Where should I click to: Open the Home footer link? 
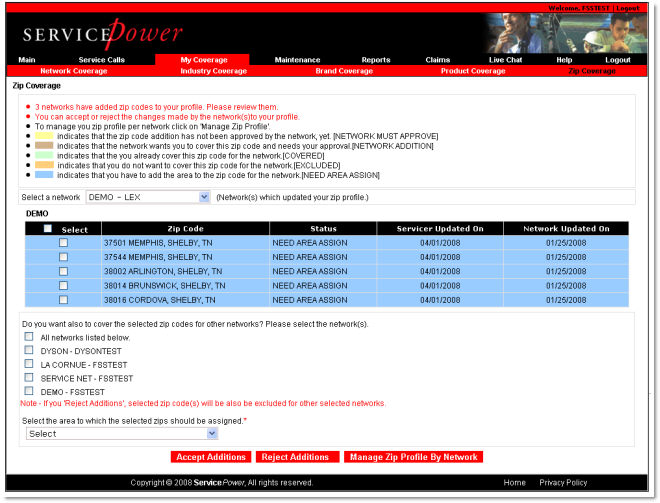514,482
